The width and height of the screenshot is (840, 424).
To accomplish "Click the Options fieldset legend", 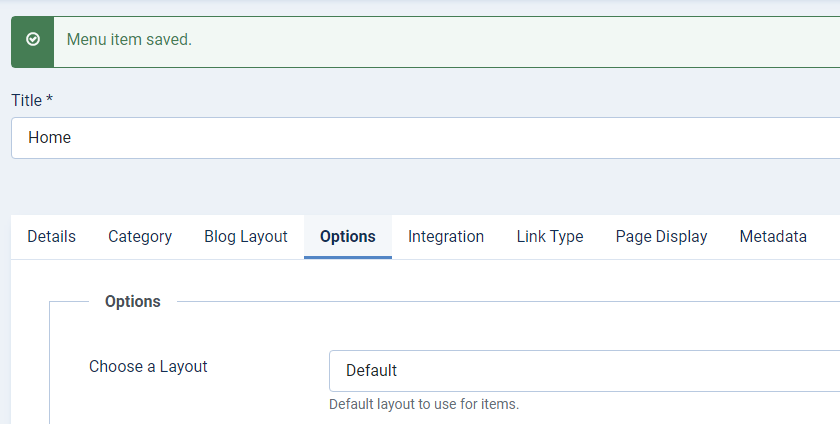I will pos(133,301).
